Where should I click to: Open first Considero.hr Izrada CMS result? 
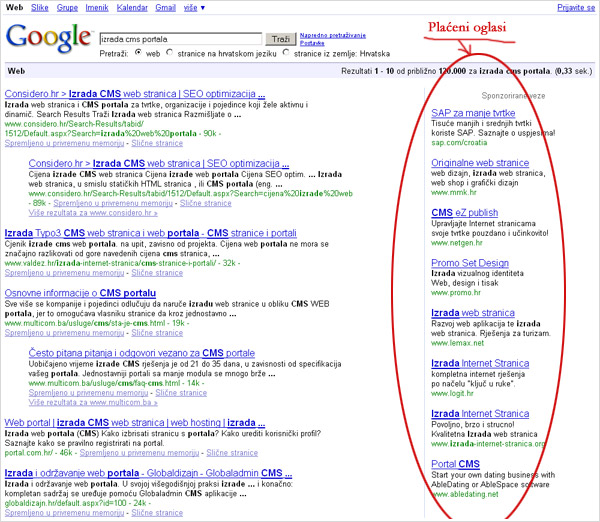[x=135, y=94]
